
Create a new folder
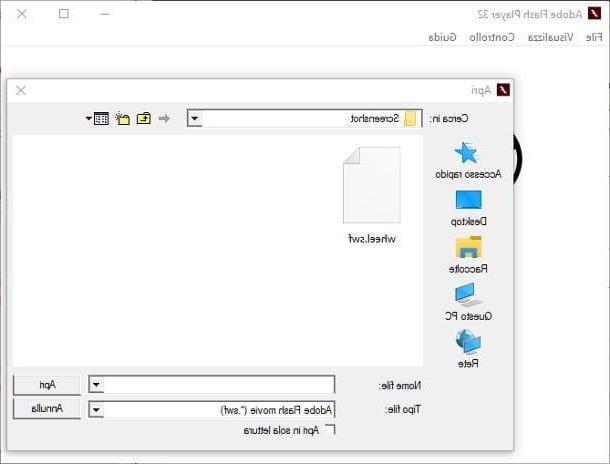[122, 118]
